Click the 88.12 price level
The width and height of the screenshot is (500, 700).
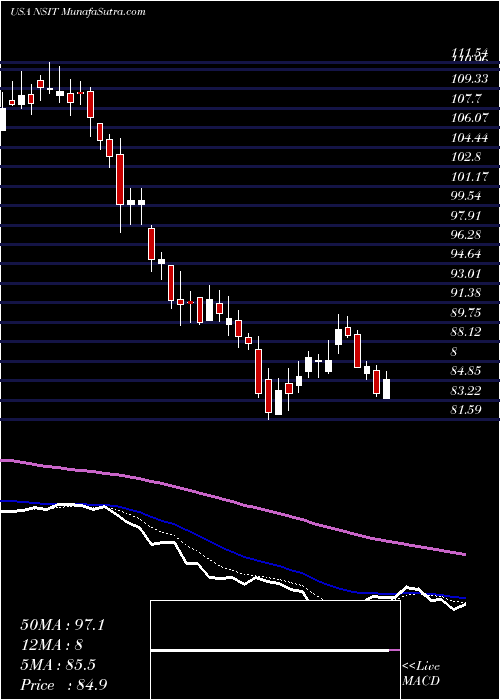point(467,333)
